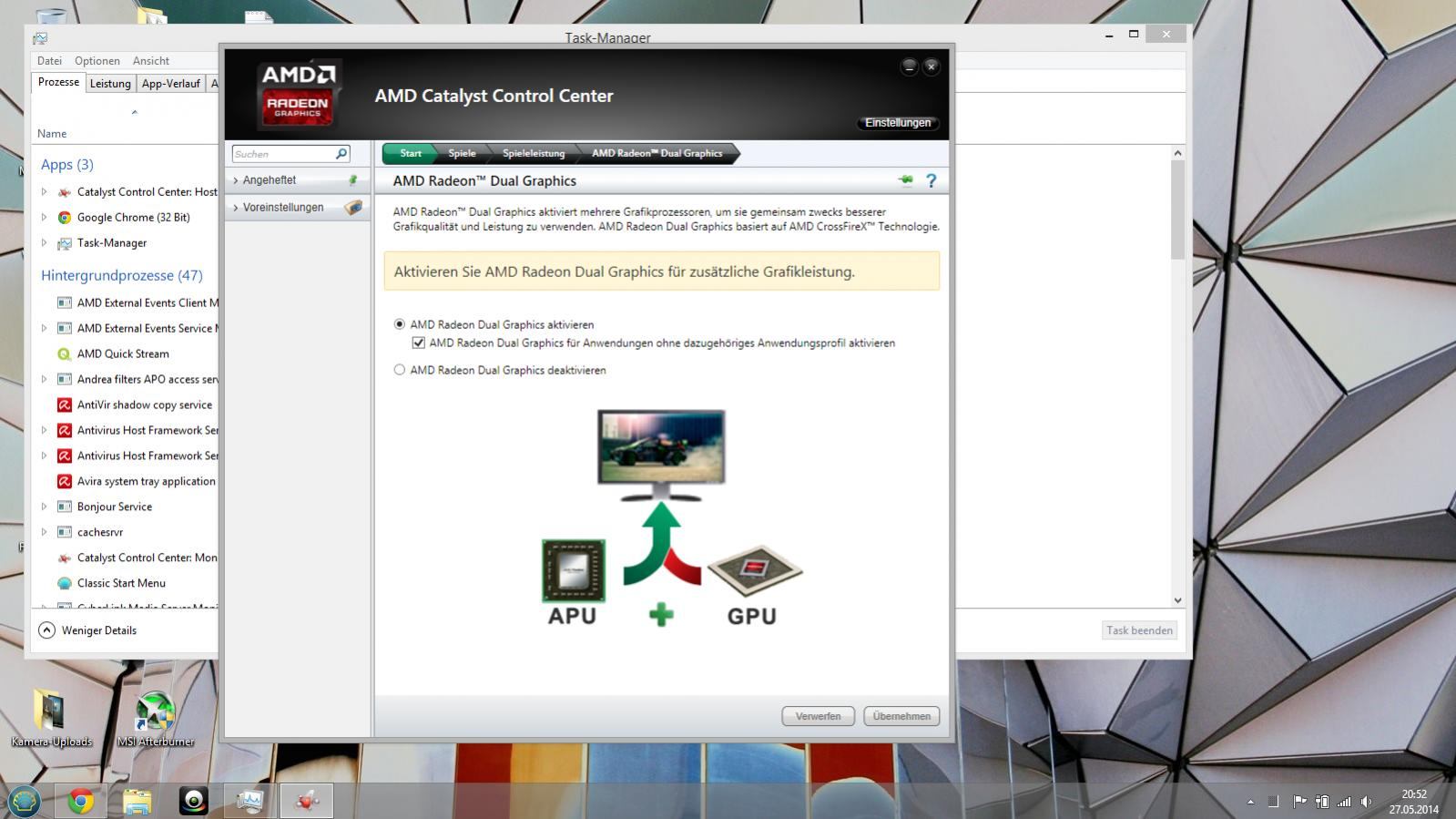Open the Optionen menu

97,61
